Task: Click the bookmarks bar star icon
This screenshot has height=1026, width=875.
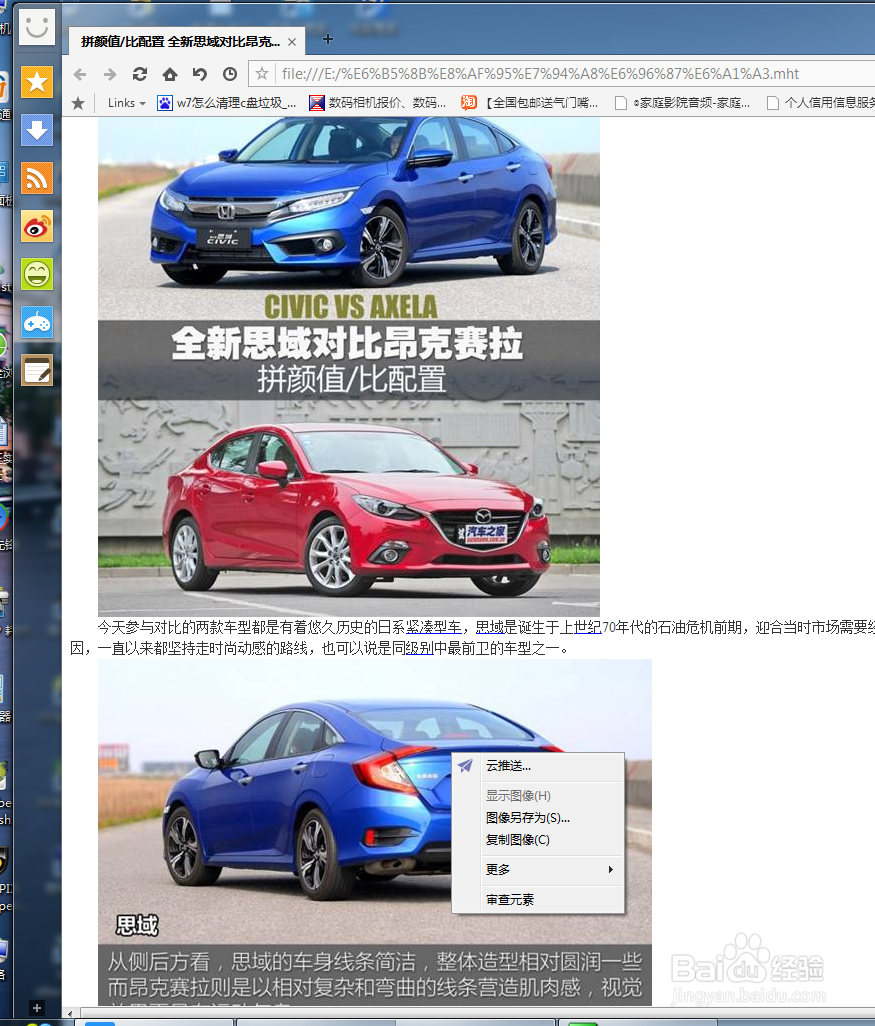Action: pos(78,103)
